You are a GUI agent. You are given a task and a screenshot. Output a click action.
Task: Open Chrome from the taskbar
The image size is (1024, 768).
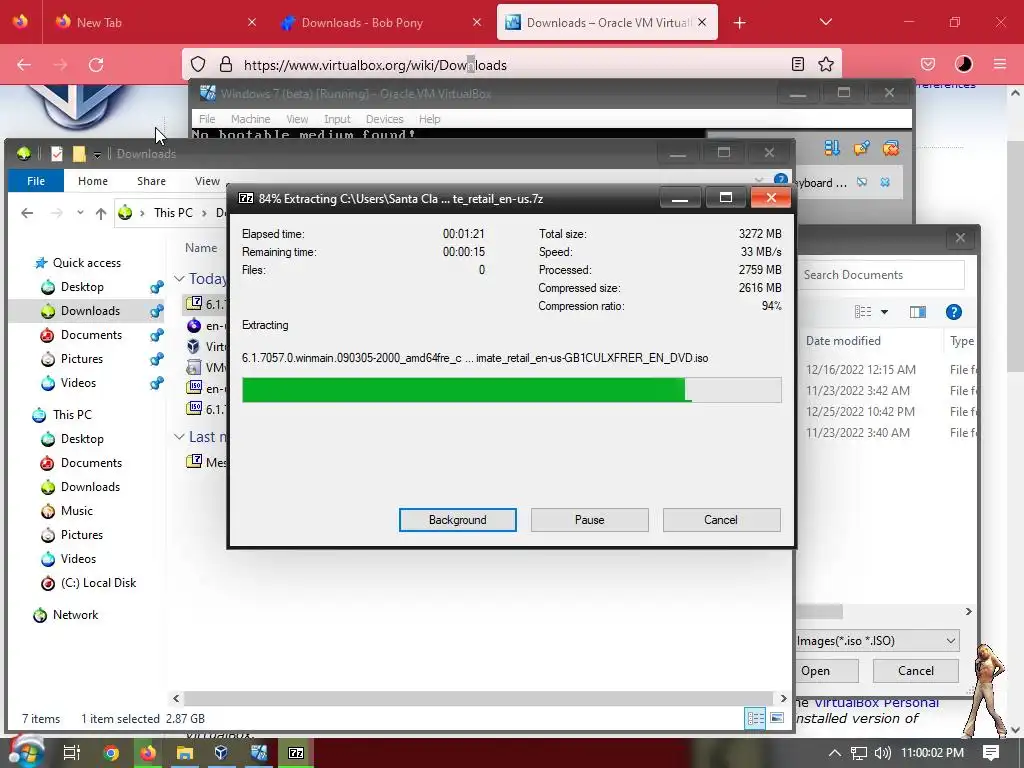click(111, 753)
